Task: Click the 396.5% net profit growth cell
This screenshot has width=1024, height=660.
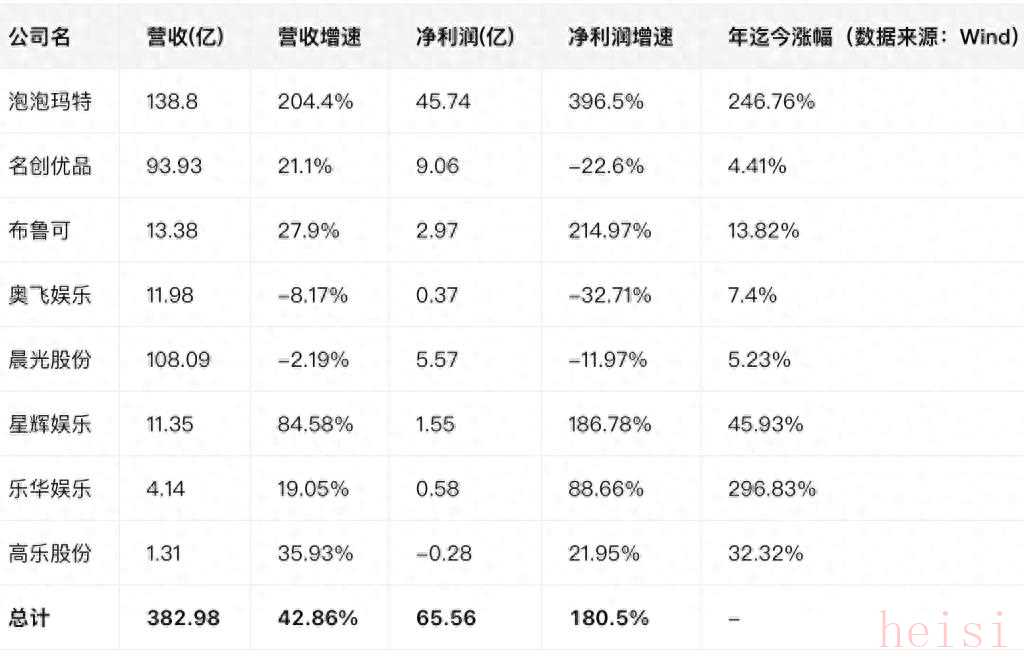Action: [606, 101]
